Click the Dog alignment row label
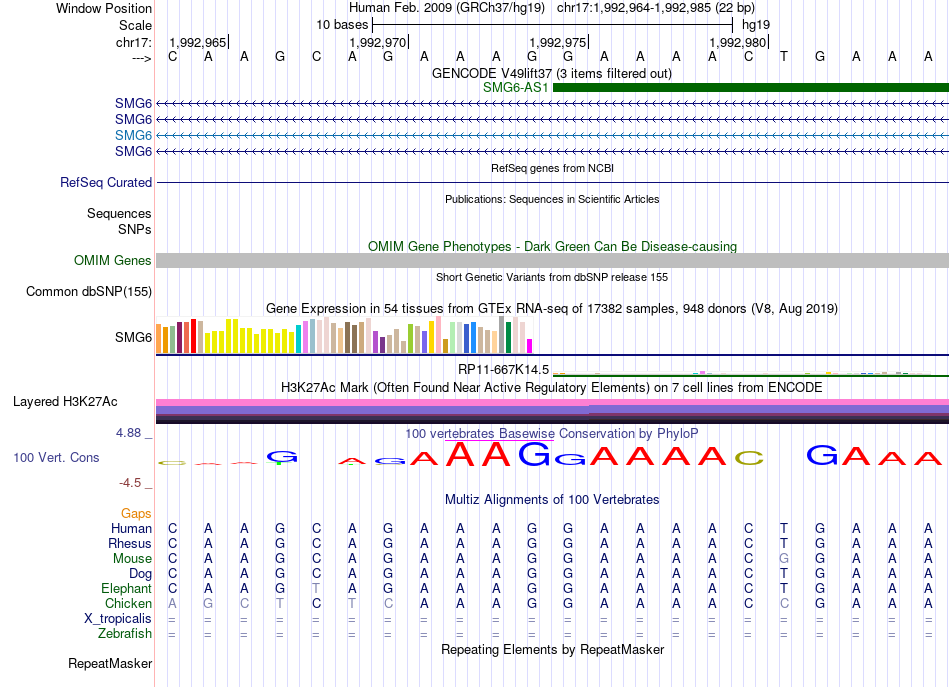 [140, 574]
